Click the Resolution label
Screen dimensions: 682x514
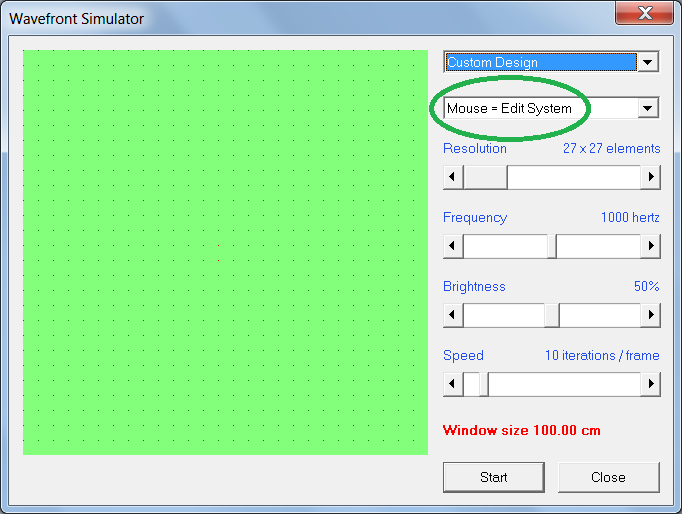coord(475,148)
